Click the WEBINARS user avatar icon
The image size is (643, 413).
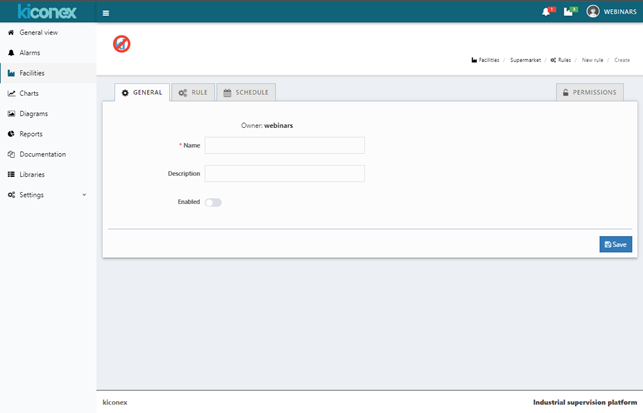click(593, 12)
